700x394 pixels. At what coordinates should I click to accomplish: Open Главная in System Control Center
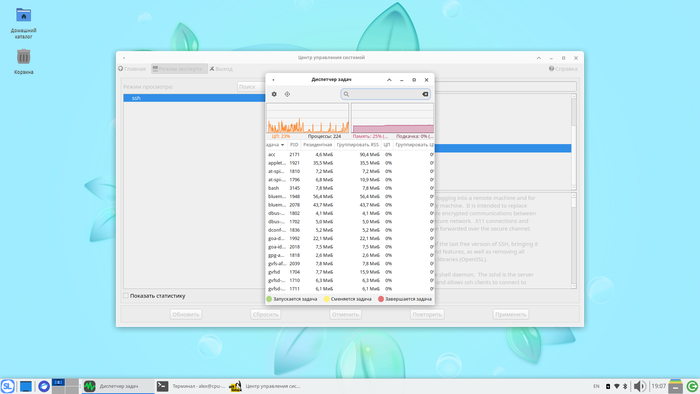(x=132, y=69)
